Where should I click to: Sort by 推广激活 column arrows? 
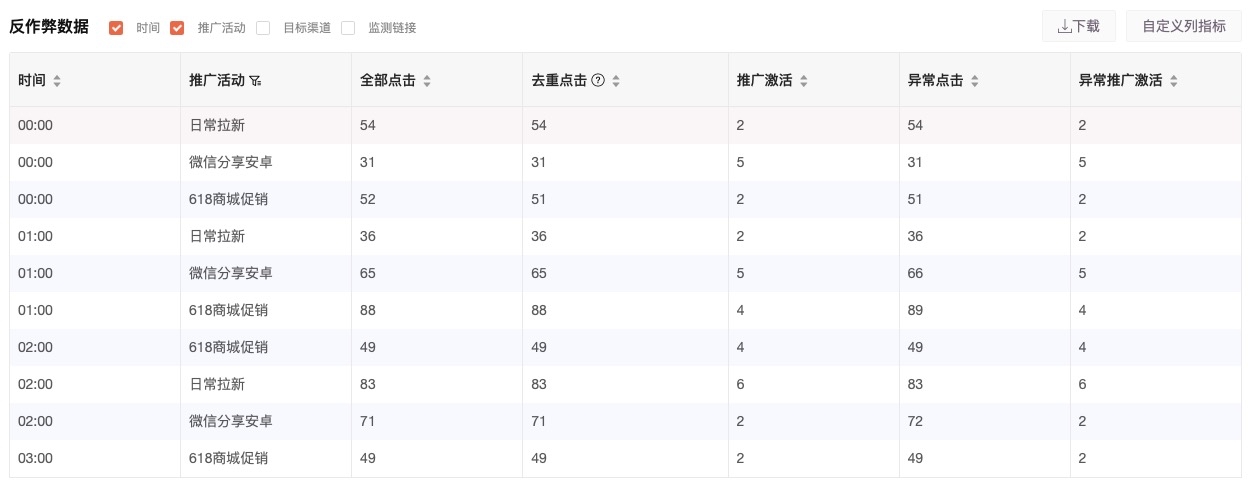(804, 81)
